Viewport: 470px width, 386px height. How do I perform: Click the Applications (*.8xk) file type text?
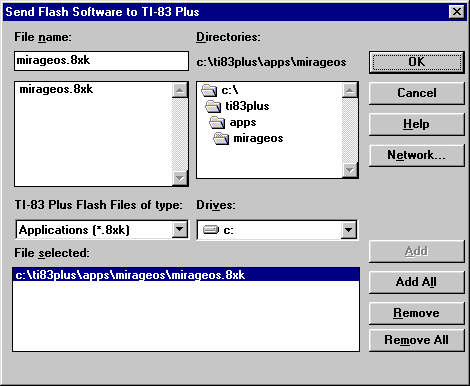[74, 230]
